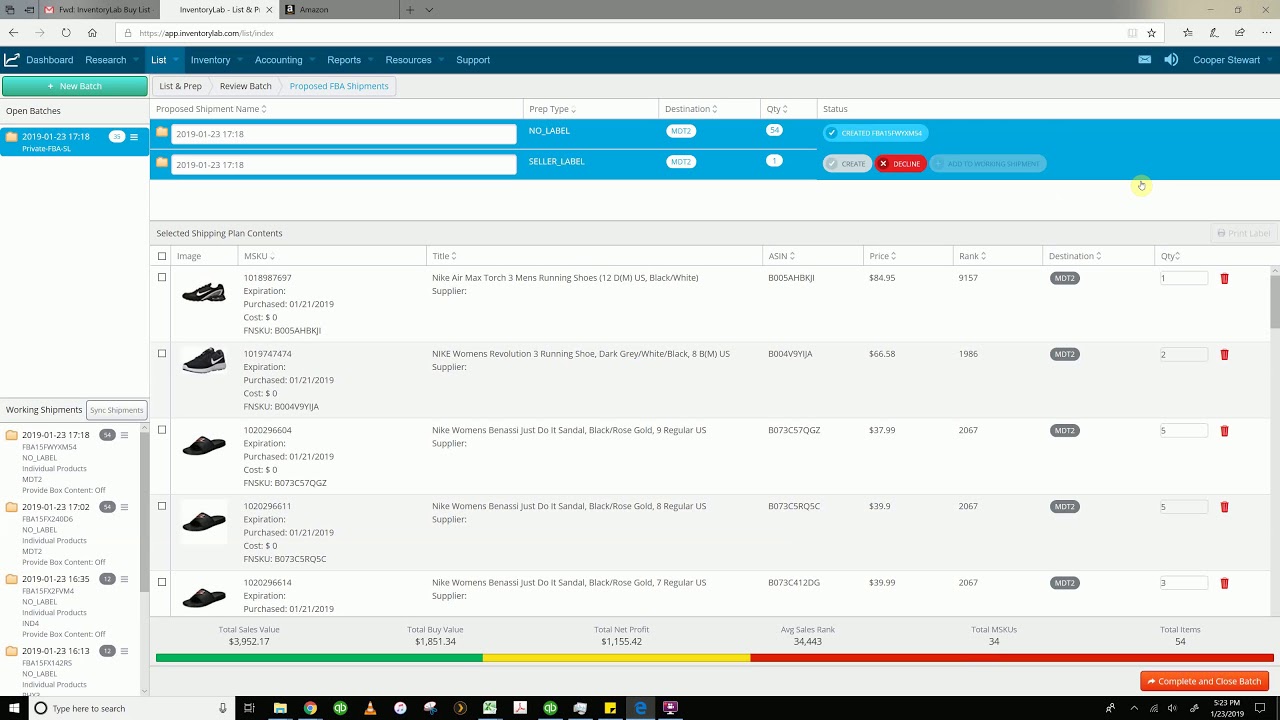
Task: Open VLC from the taskbar
Action: click(x=370, y=708)
